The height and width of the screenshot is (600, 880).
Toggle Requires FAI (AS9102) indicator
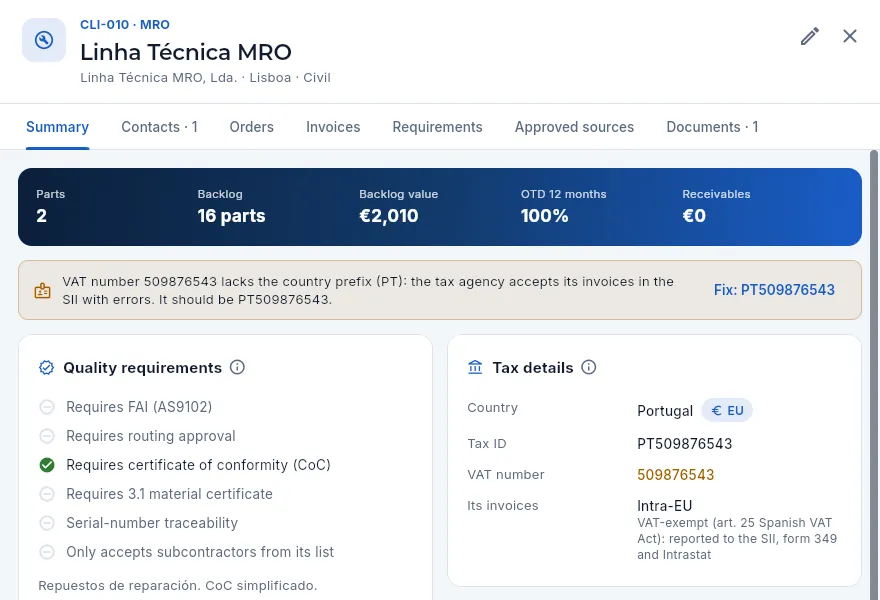pos(47,407)
